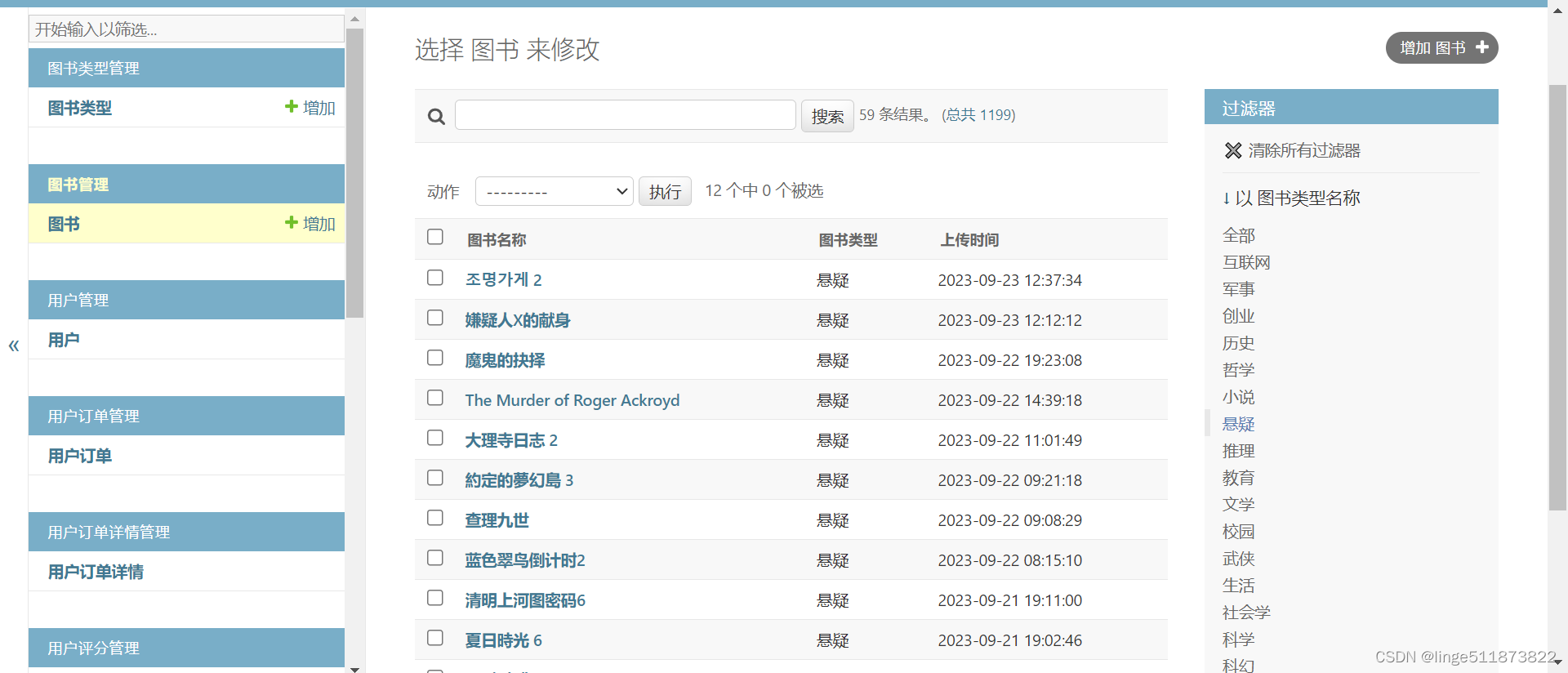Filter by 军事
Viewport: 1568px width, 673px height.
1238,289
